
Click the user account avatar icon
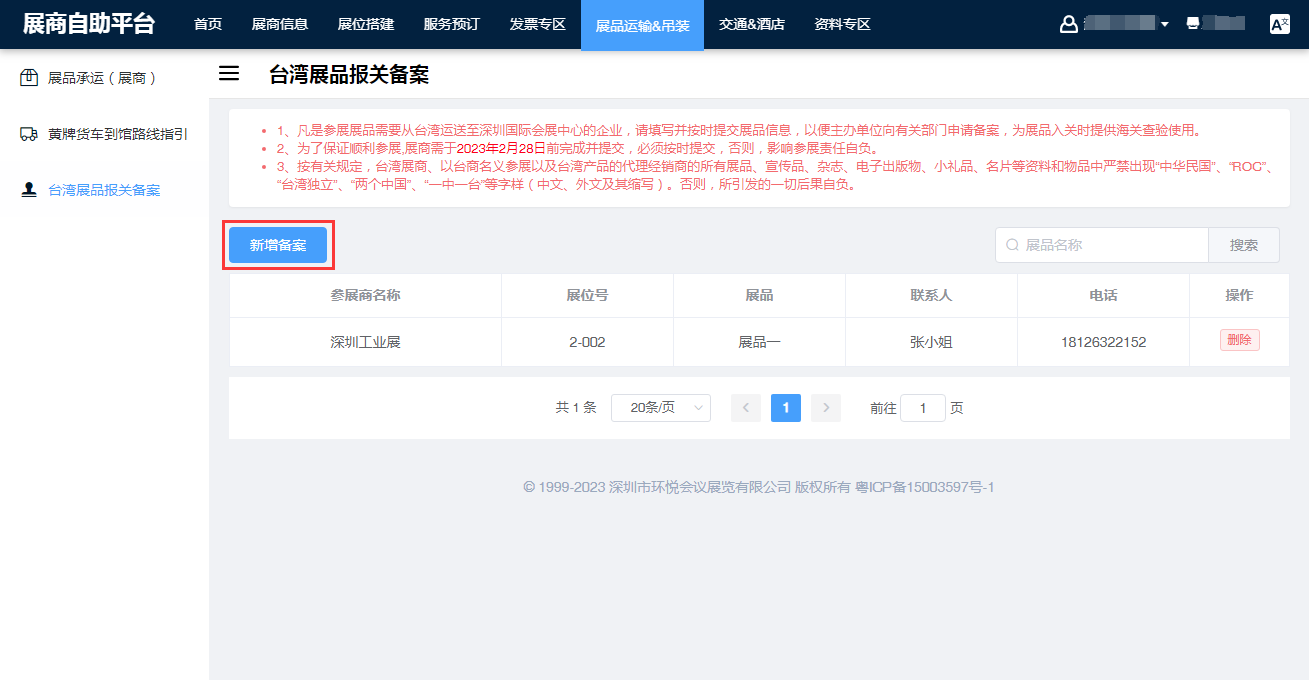coord(1068,24)
